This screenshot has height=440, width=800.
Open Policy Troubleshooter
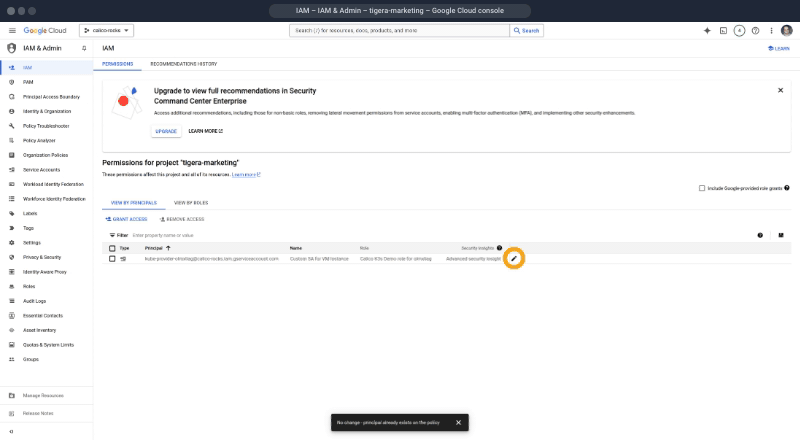pos(46,126)
